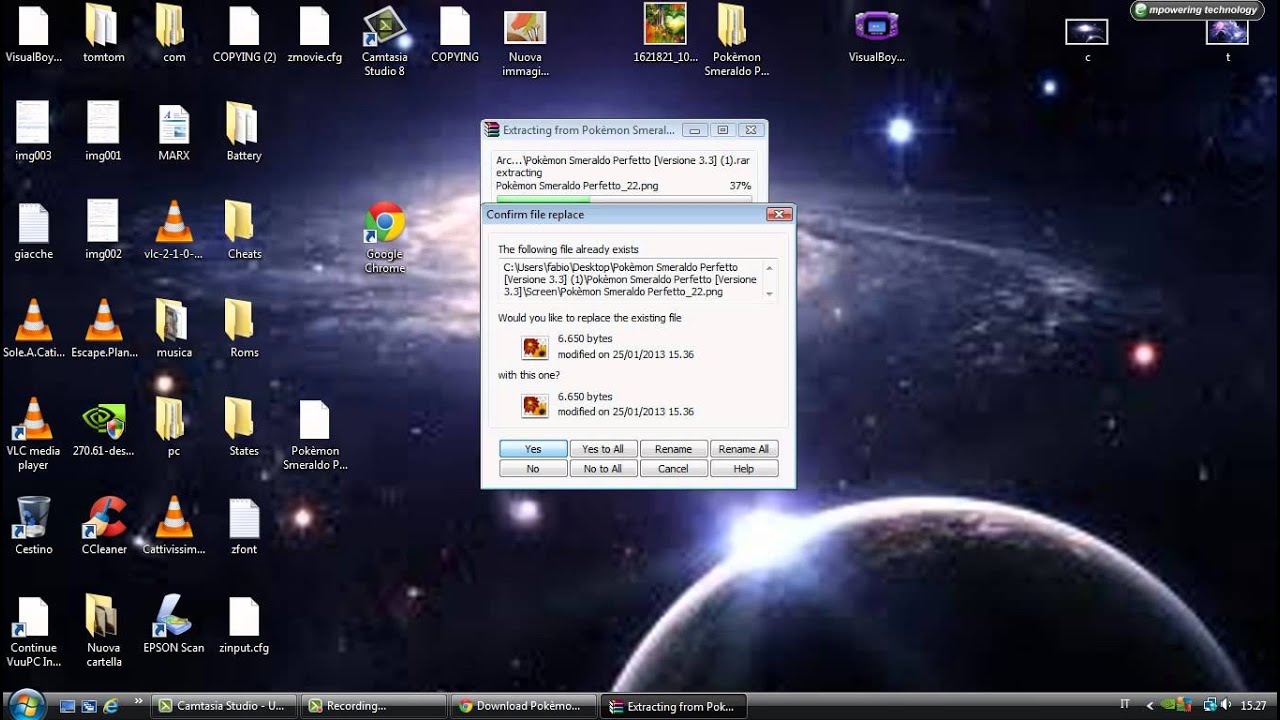This screenshot has height=720, width=1280.
Task: Expand the quick launch overflow chevron
Action: 137,702
